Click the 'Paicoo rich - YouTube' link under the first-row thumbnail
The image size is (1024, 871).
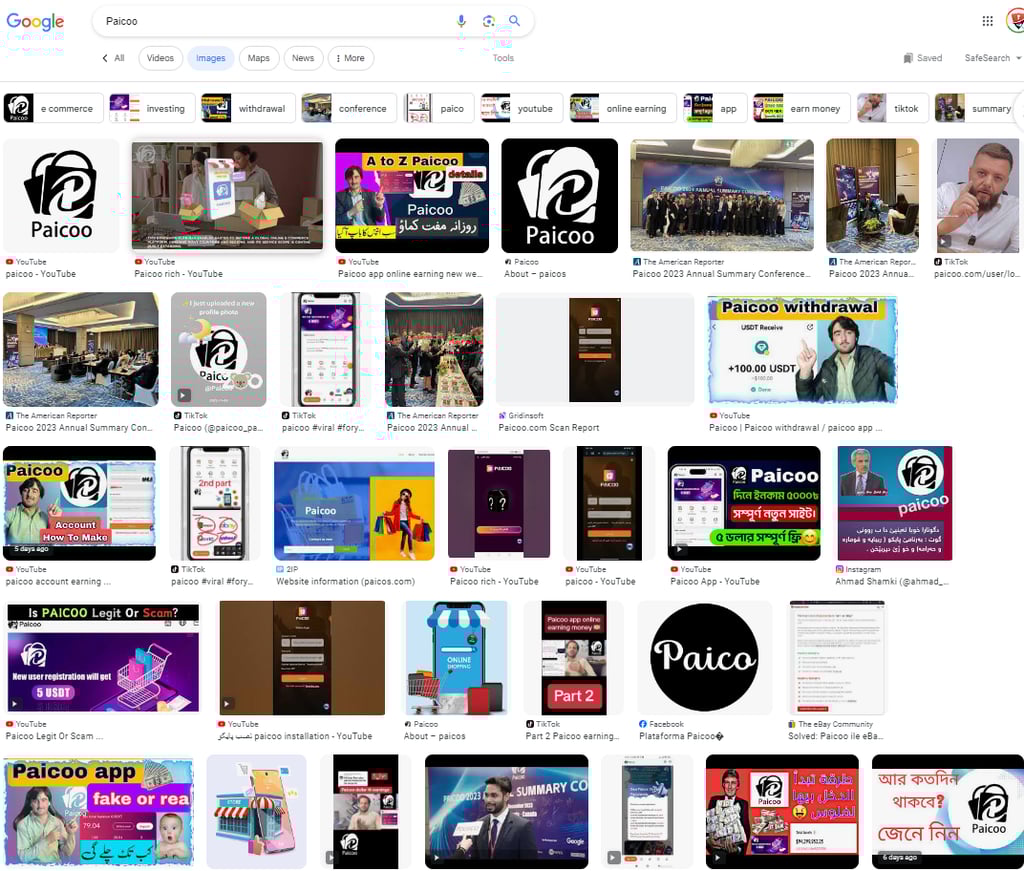click(x=178, y=274)
